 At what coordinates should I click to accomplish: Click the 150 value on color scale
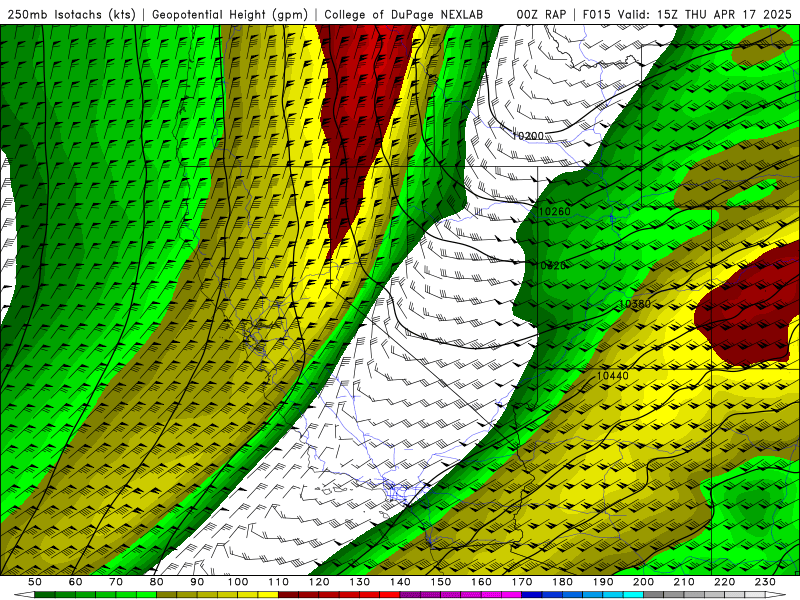click(441, 582)
